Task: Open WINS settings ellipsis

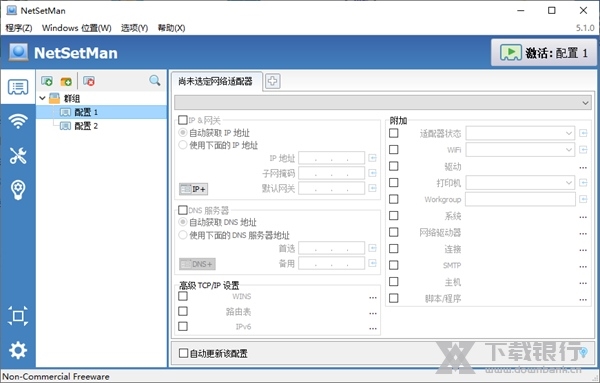Action: point(373,297)
